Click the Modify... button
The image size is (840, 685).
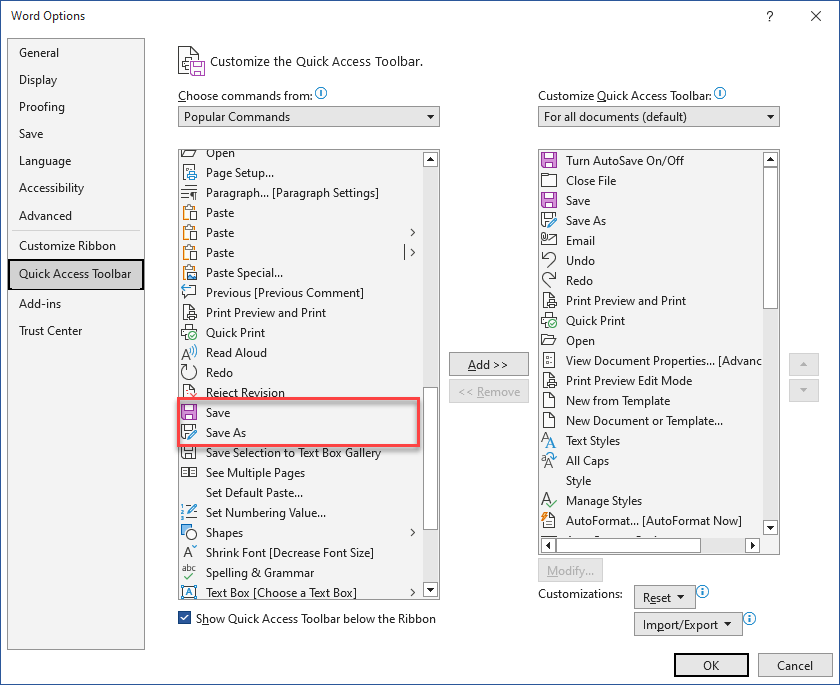(570, 570)
